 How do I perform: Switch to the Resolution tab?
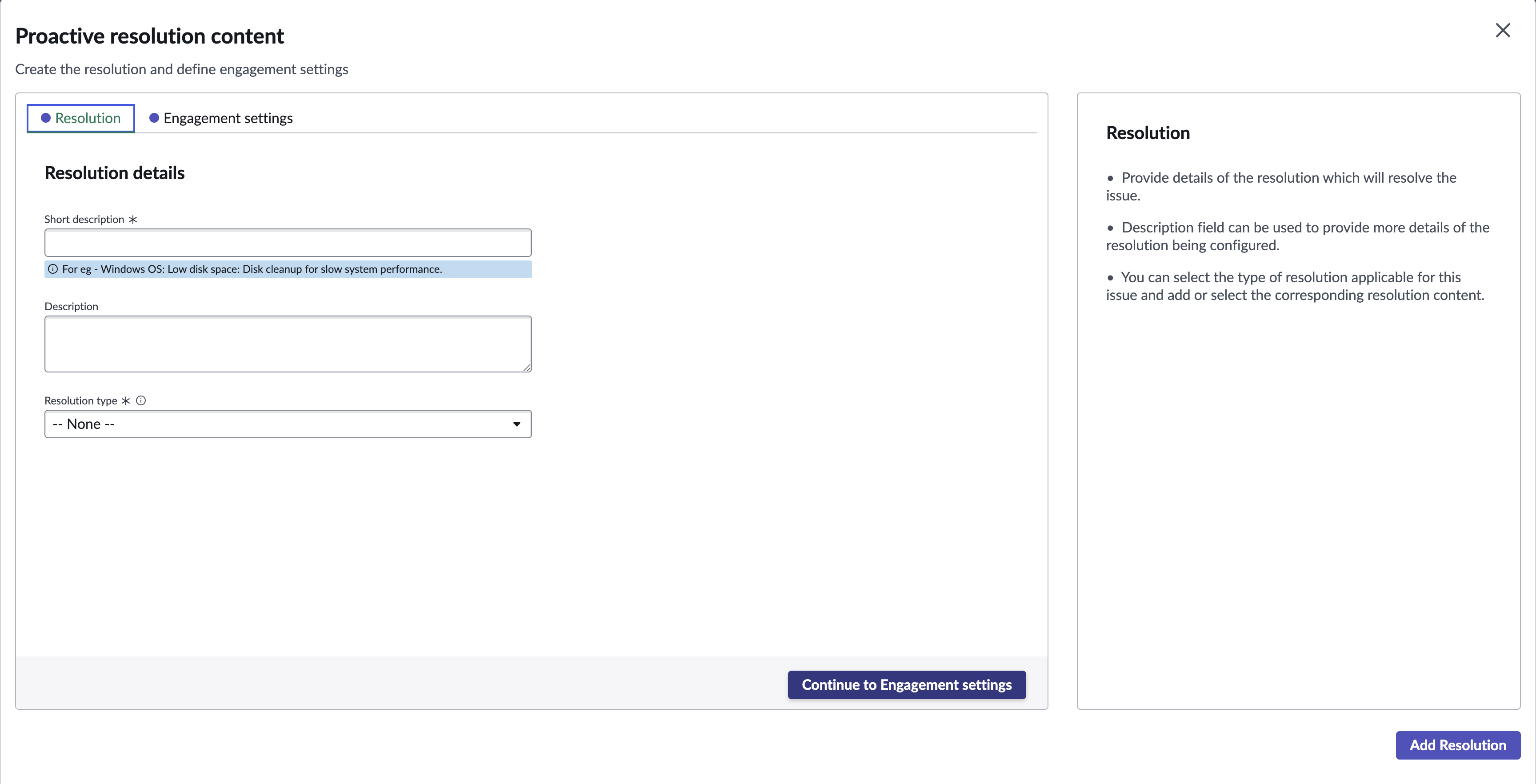point(80,118)
